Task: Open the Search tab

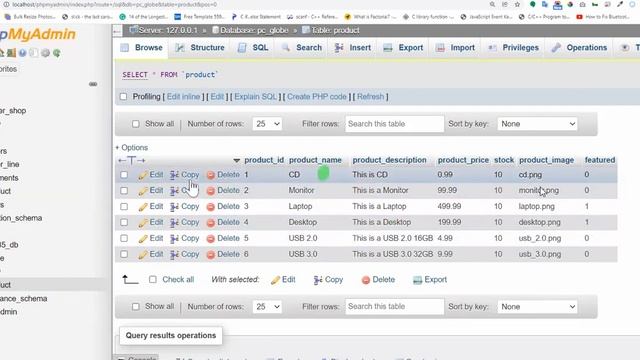Action: coord(302,48)
